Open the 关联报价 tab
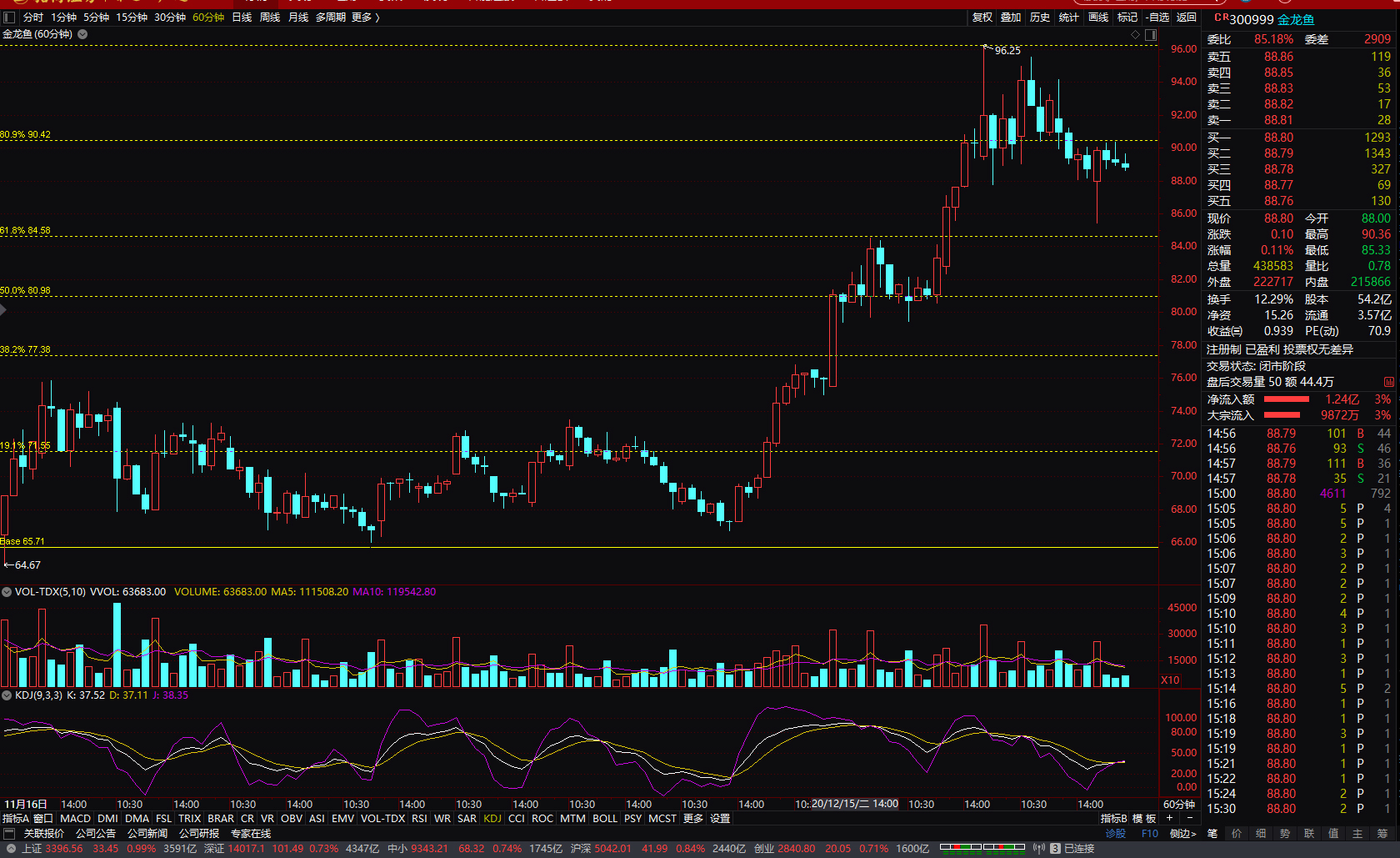This screenshot has width=1400, height=858. [44, 834]
